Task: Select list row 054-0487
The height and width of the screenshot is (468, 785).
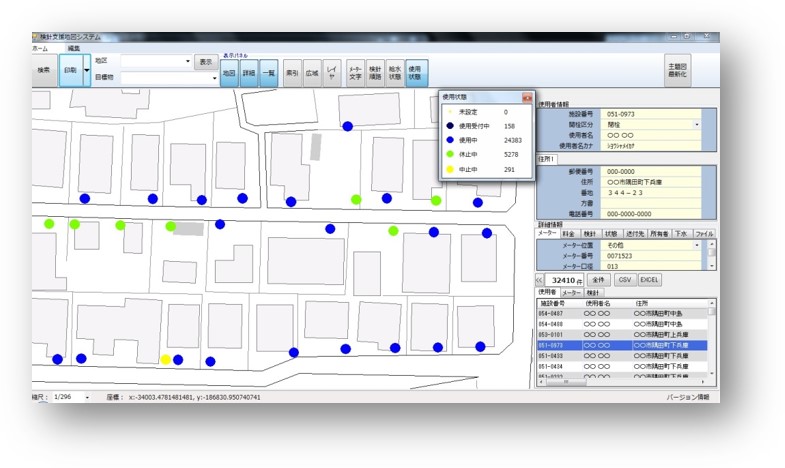Action: tap(622, 314)
